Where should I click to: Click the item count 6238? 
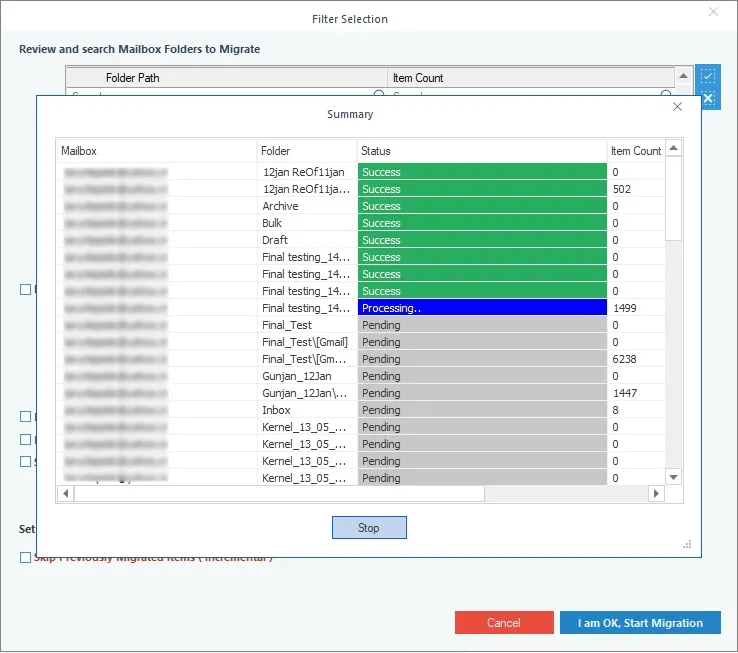click(x=624, y=359)
